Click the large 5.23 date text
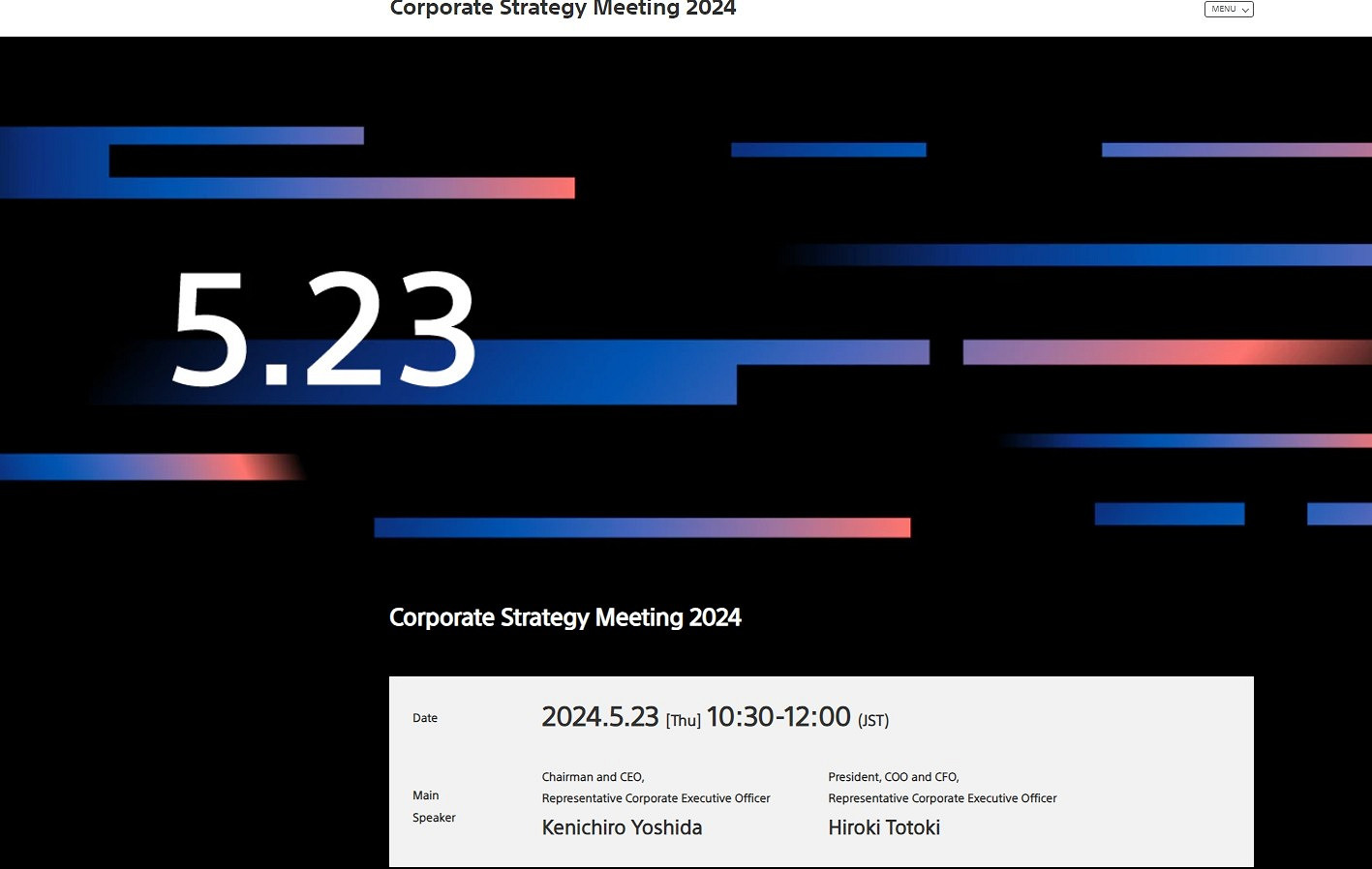This screenshot has width=1372, height=869. pyautogui.click(x=324, y=329)
